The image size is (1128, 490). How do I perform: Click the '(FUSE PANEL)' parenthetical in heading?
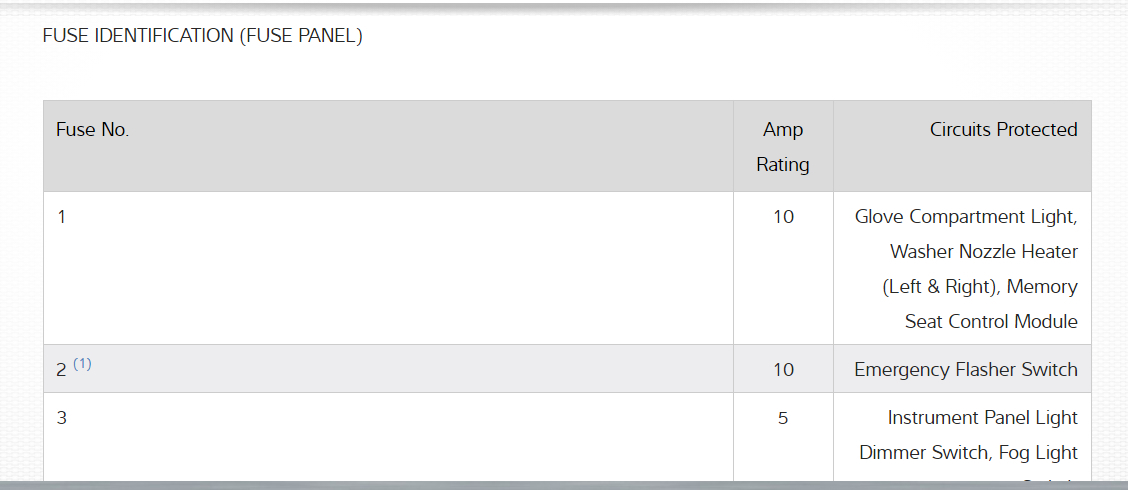[x=300, y=36]
